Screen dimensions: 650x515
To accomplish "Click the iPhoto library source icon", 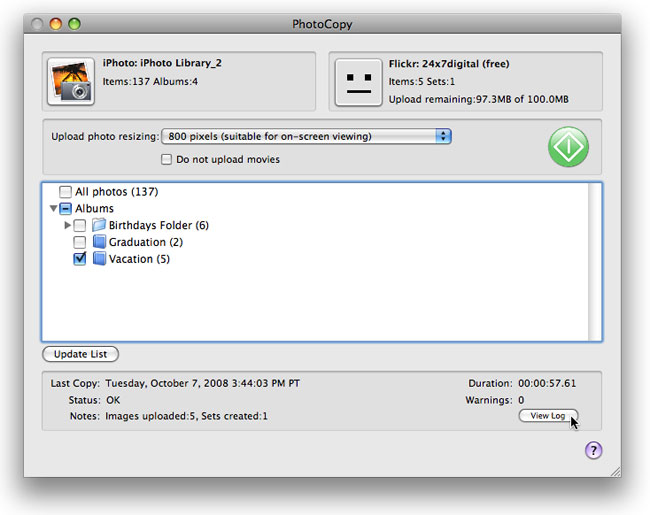I will tap(73, 81).
